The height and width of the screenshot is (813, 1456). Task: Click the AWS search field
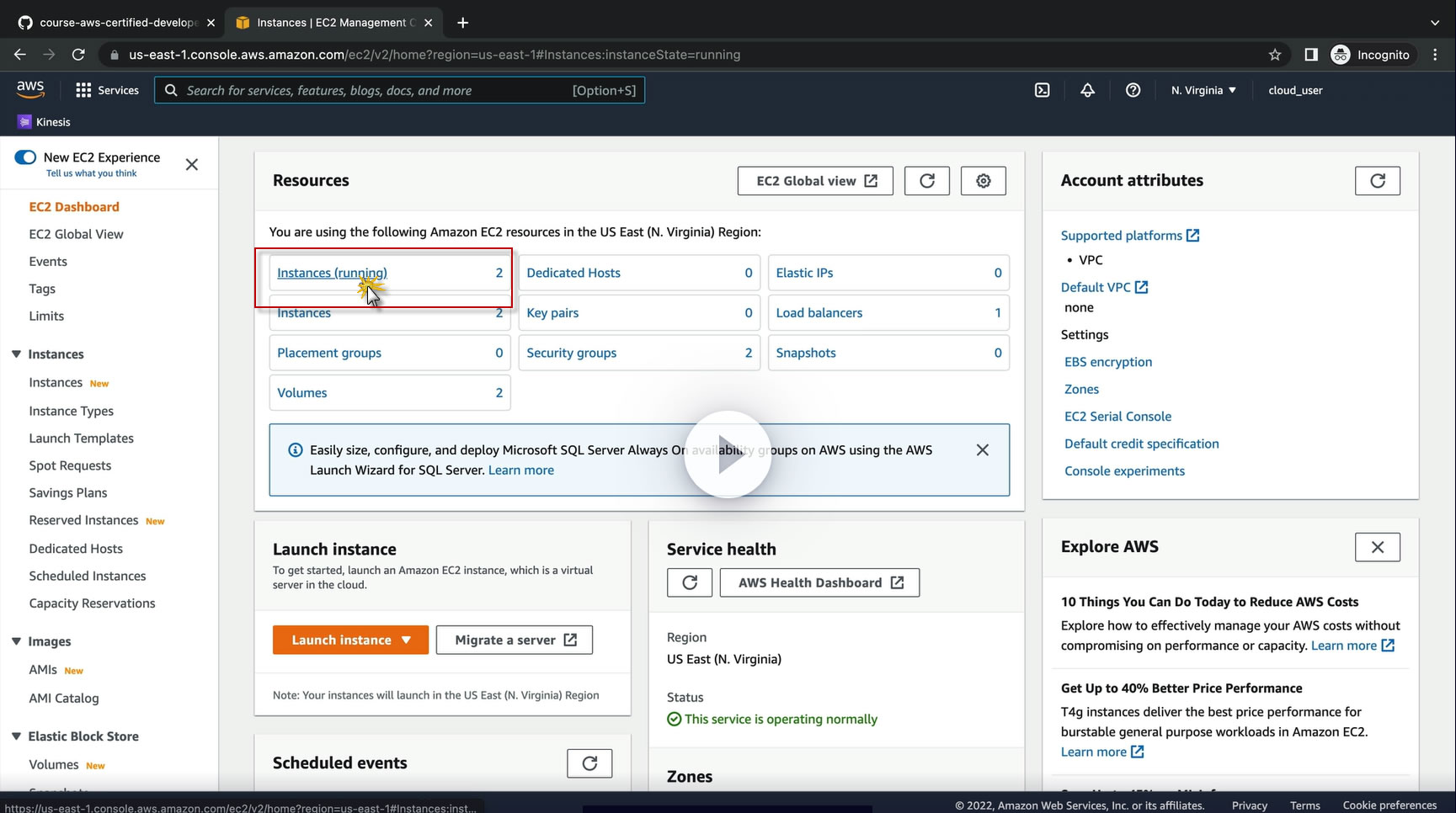399,90
